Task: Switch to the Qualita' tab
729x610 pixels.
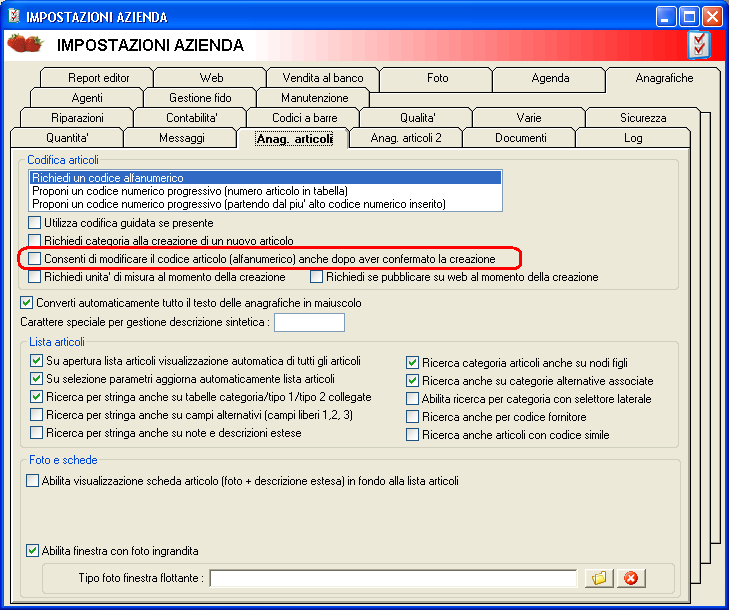Action: 417,118
